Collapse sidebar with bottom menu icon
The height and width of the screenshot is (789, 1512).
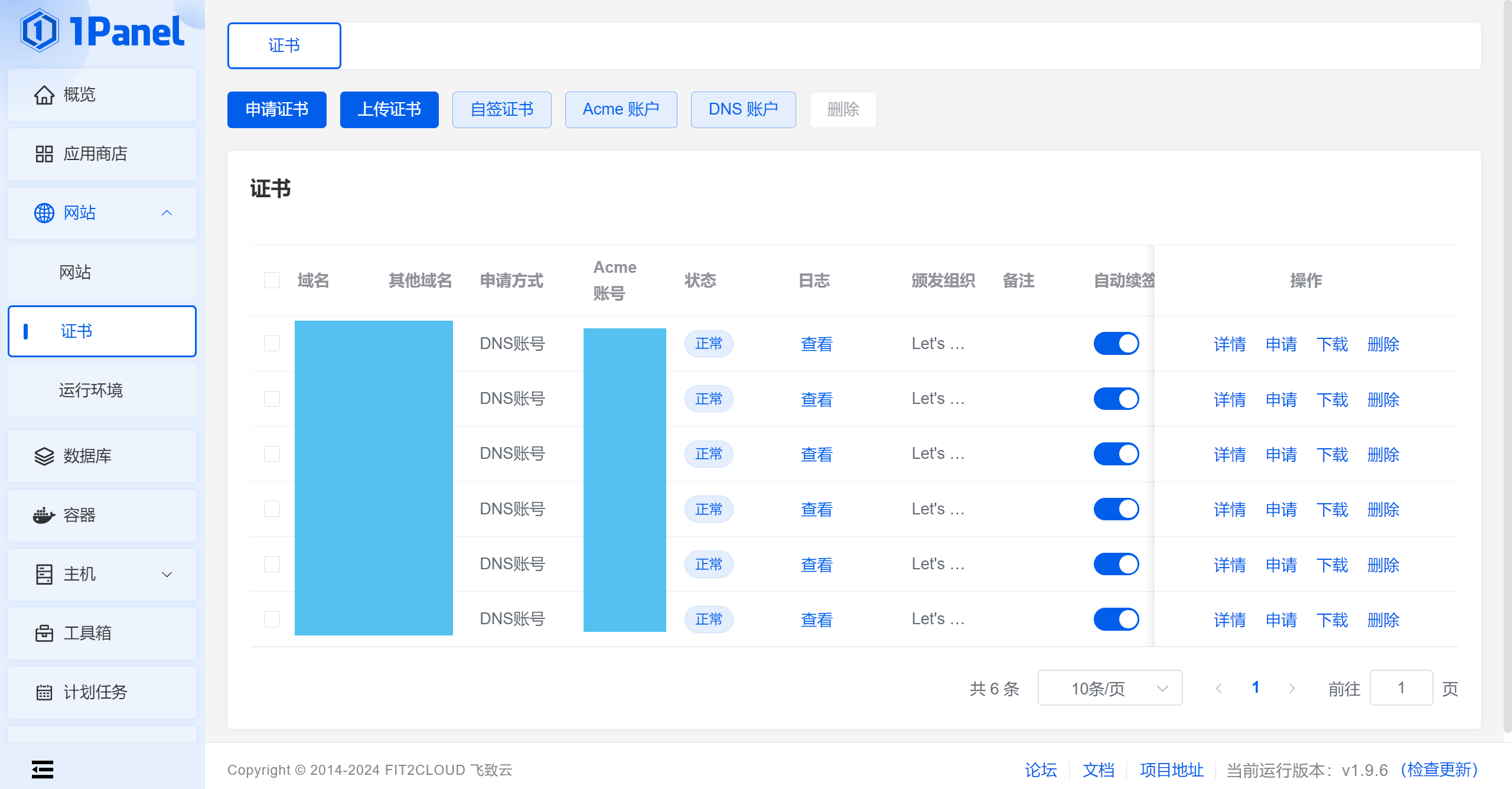[x=43, y=769]
